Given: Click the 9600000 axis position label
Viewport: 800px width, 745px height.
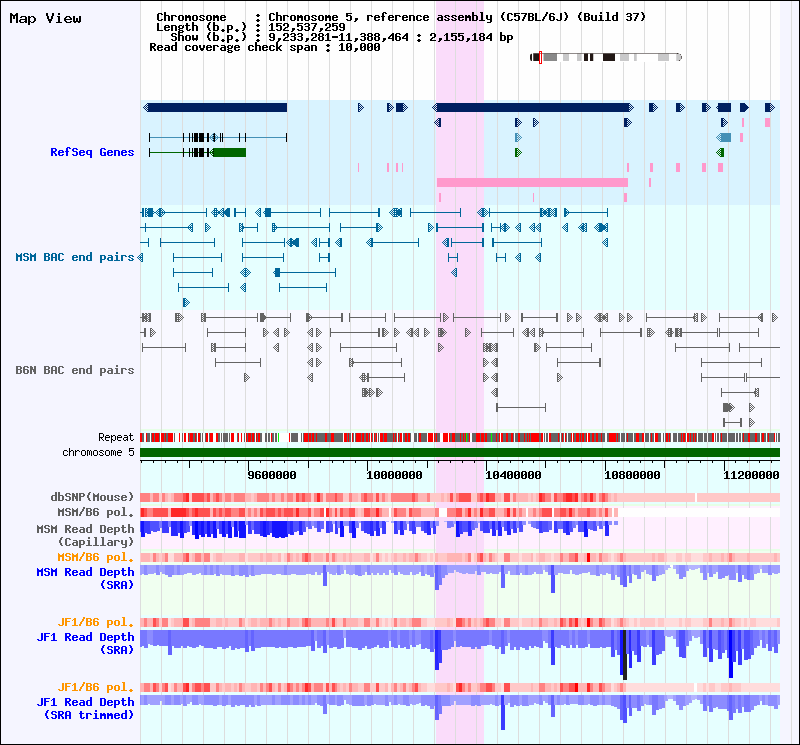Looking at the screenshot, I should click(x=272, y=475).
